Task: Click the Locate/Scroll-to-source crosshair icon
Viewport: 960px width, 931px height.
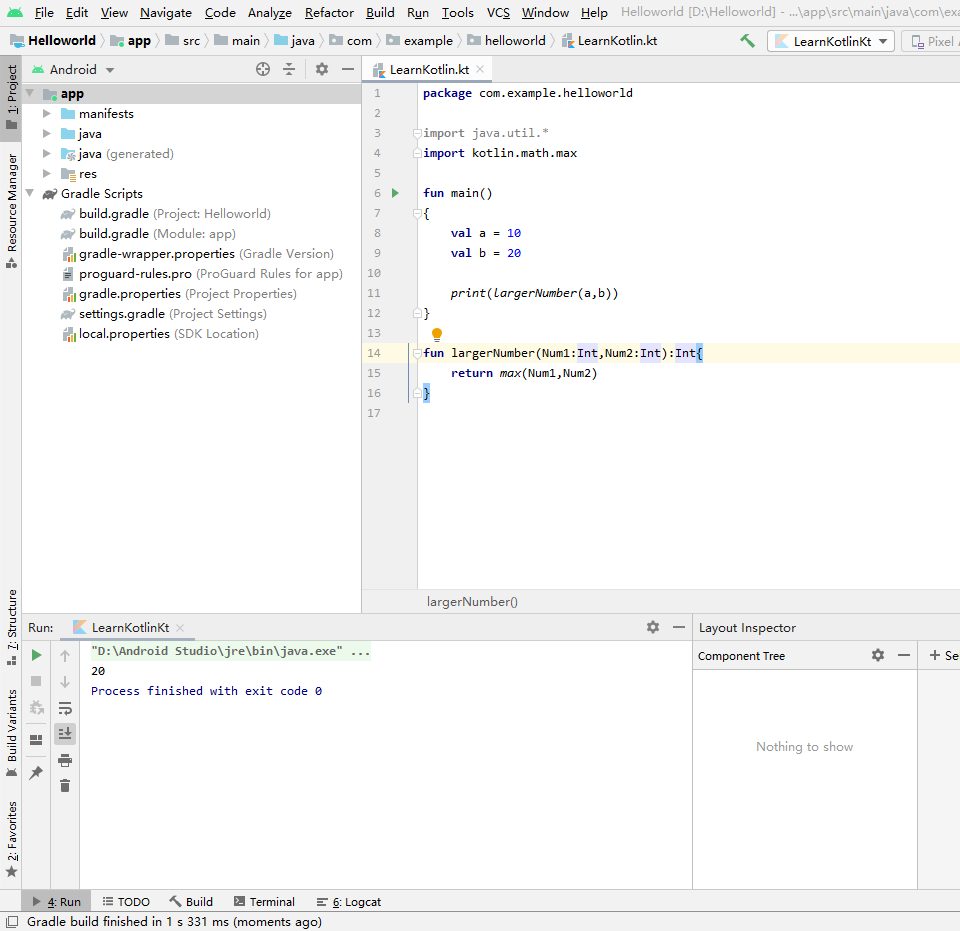Action: [262, 69]
